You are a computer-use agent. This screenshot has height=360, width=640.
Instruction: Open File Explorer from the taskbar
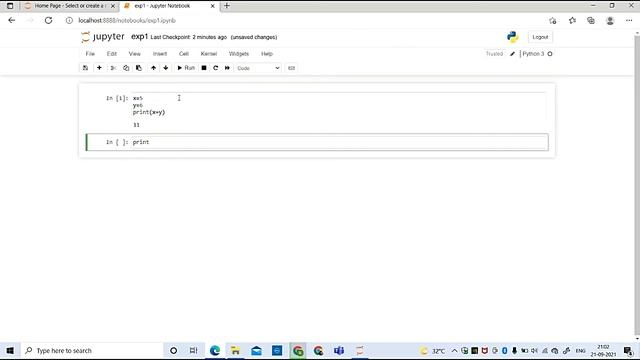tap(236, 351)
